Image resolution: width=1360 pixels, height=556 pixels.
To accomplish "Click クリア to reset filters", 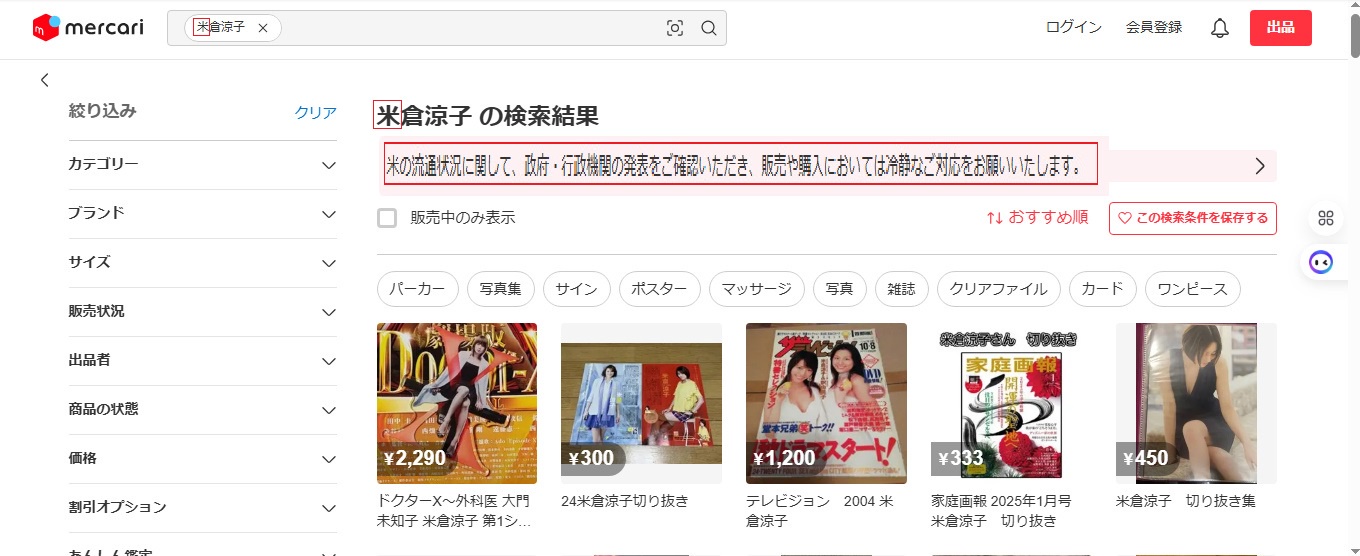I will pyautogui.click(x=316, y=113).
